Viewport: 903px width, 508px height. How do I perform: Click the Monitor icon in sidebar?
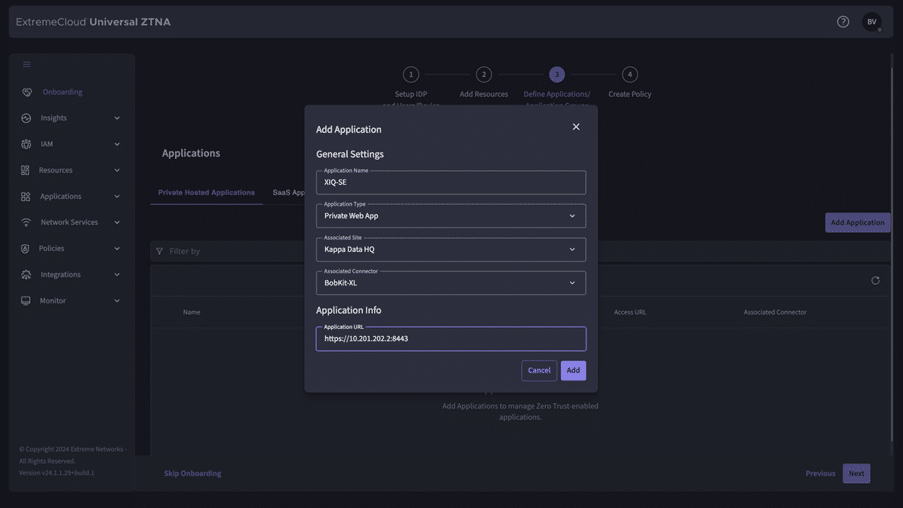26,301
